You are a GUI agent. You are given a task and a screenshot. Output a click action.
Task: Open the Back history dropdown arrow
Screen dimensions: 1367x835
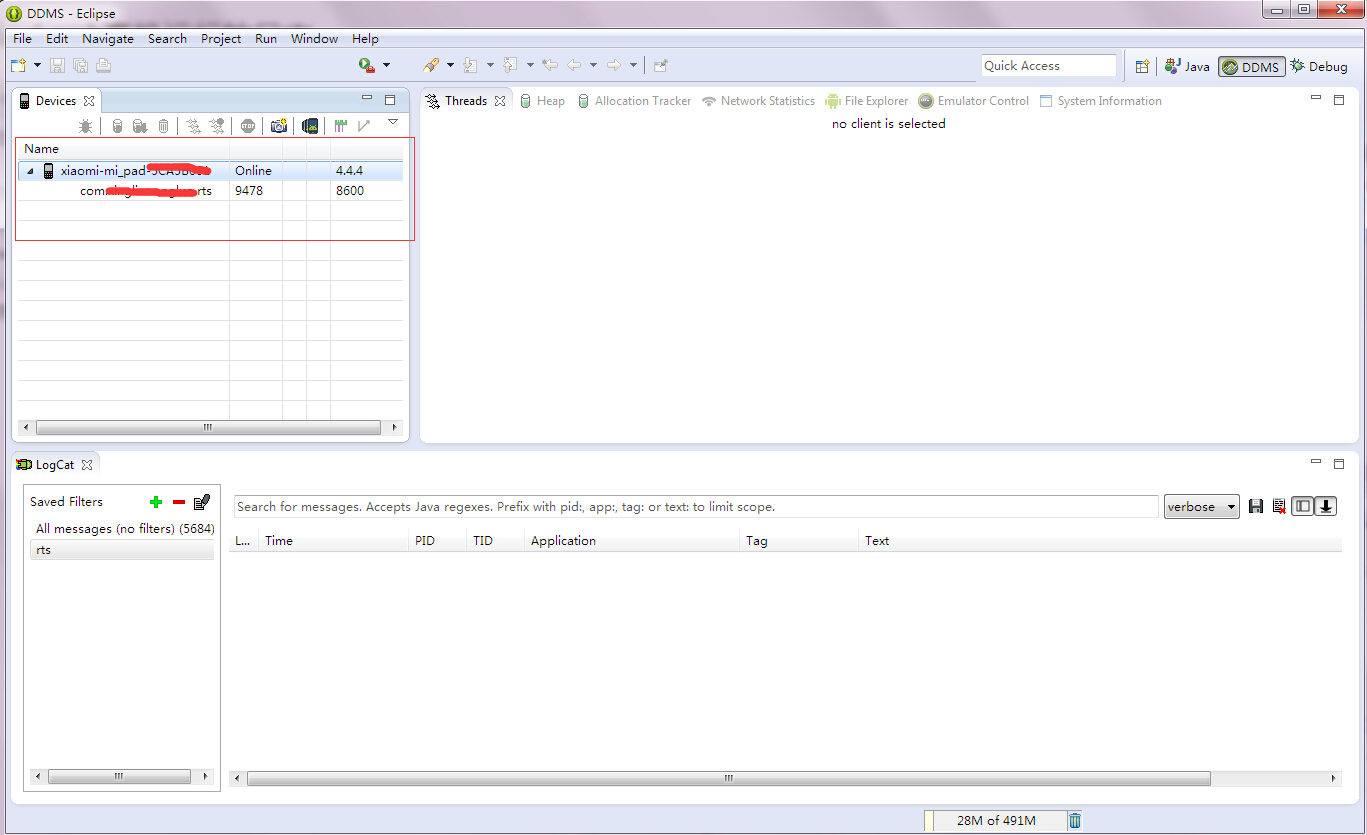(x=593, y=65)
